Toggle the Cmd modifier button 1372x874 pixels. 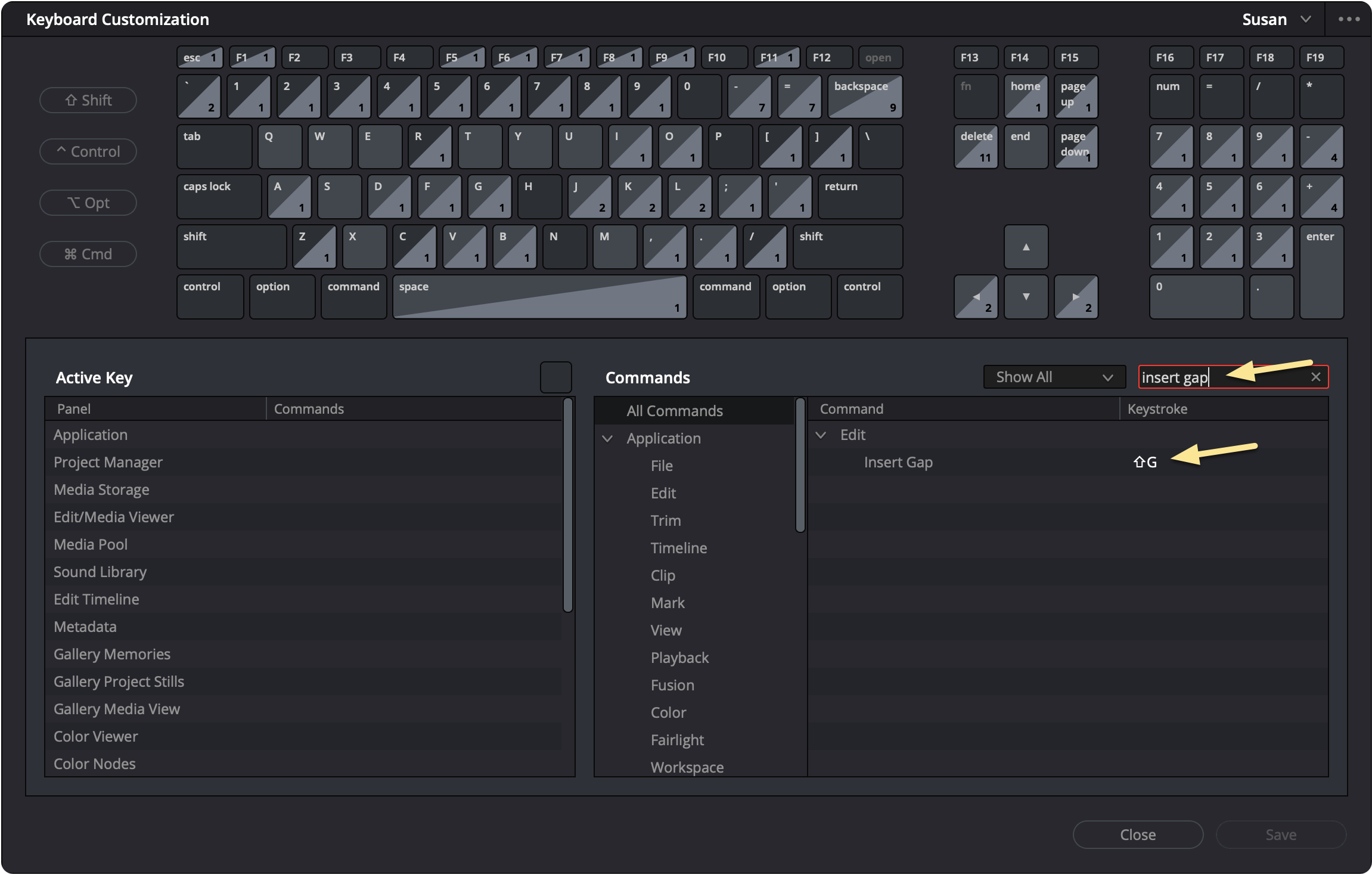(88, 254)
